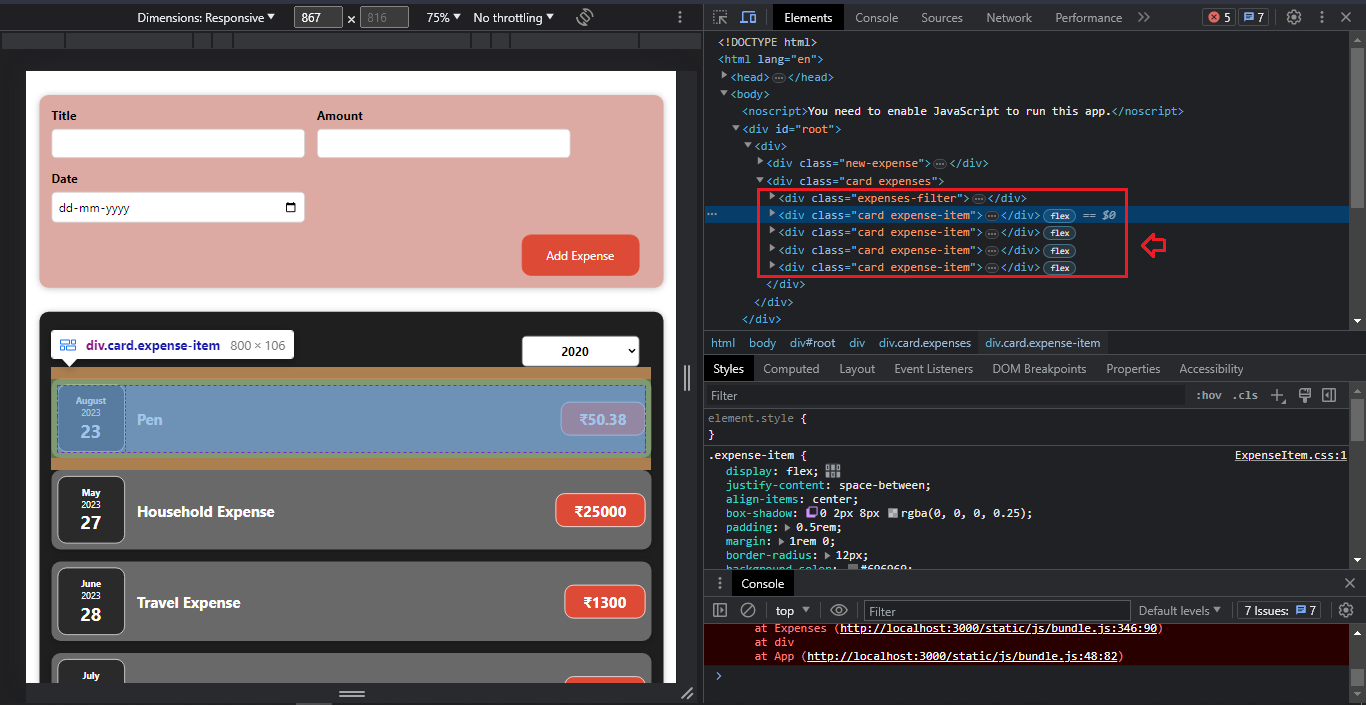Click the 5 errors counter badge
Viewport: 1366px width, 706px height.
click(x=1219, y=17)
